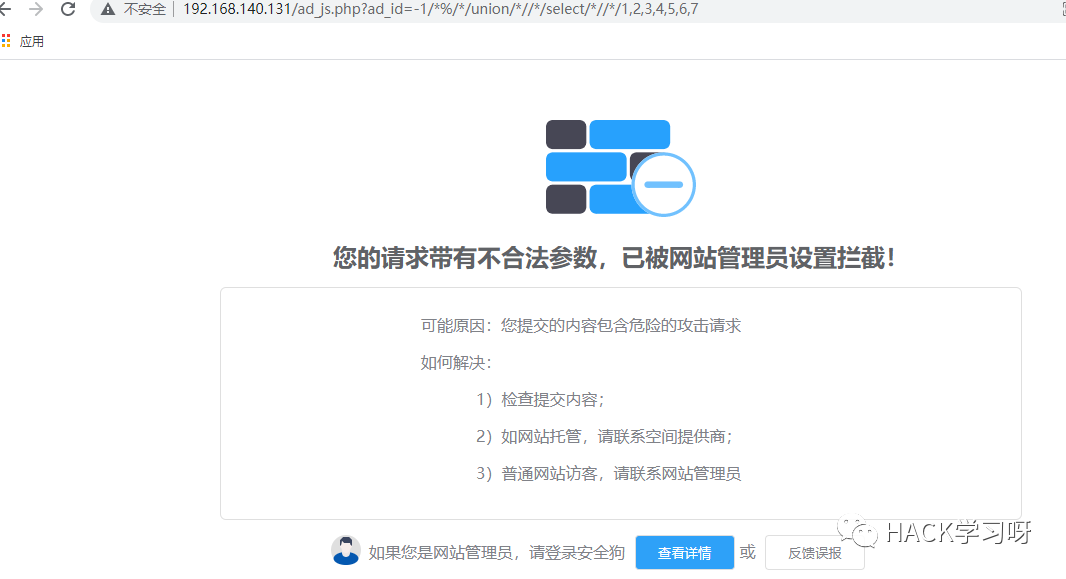The height and width of the screenshot is (579, 1066).
Task: Click the browser forward arrow
Action: coord(36,10)
